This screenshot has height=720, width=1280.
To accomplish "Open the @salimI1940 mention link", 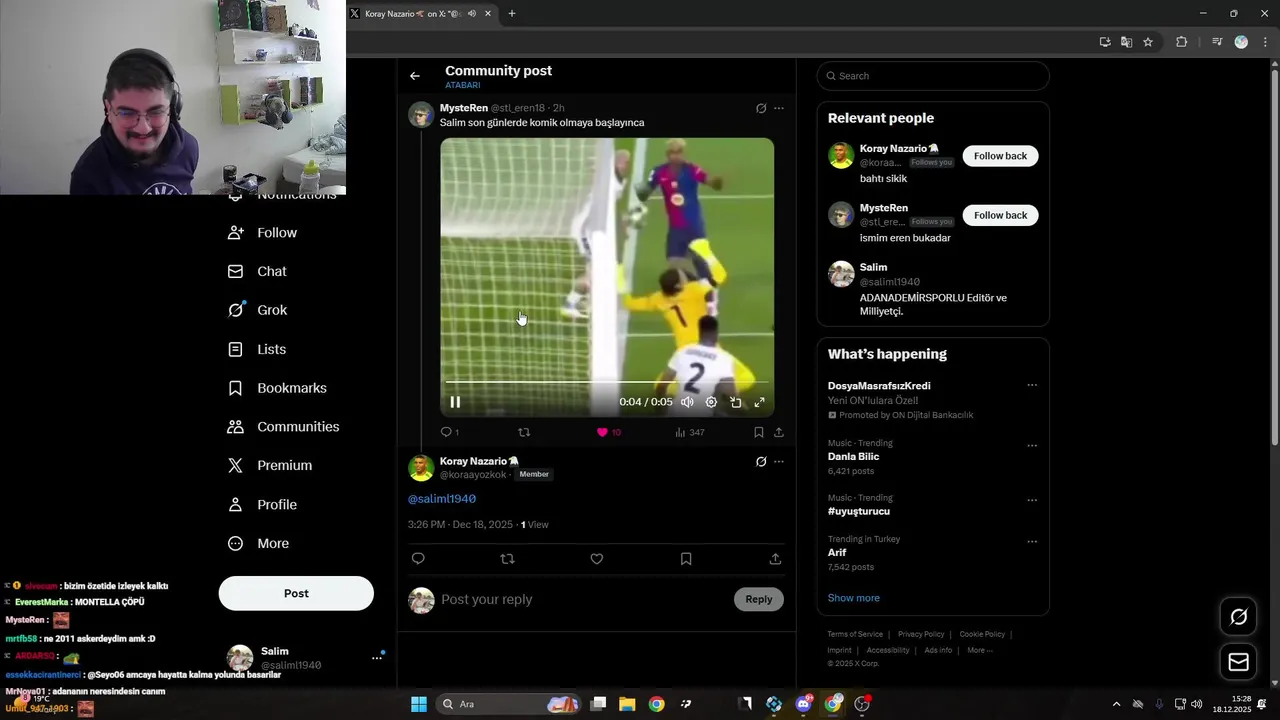I will [x=442, y=499].
